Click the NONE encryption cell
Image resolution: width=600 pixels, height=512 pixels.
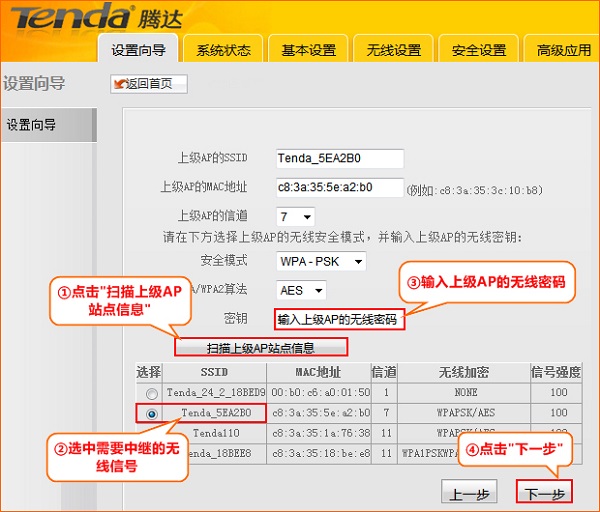pyautogui.click(x=465, y=392)
